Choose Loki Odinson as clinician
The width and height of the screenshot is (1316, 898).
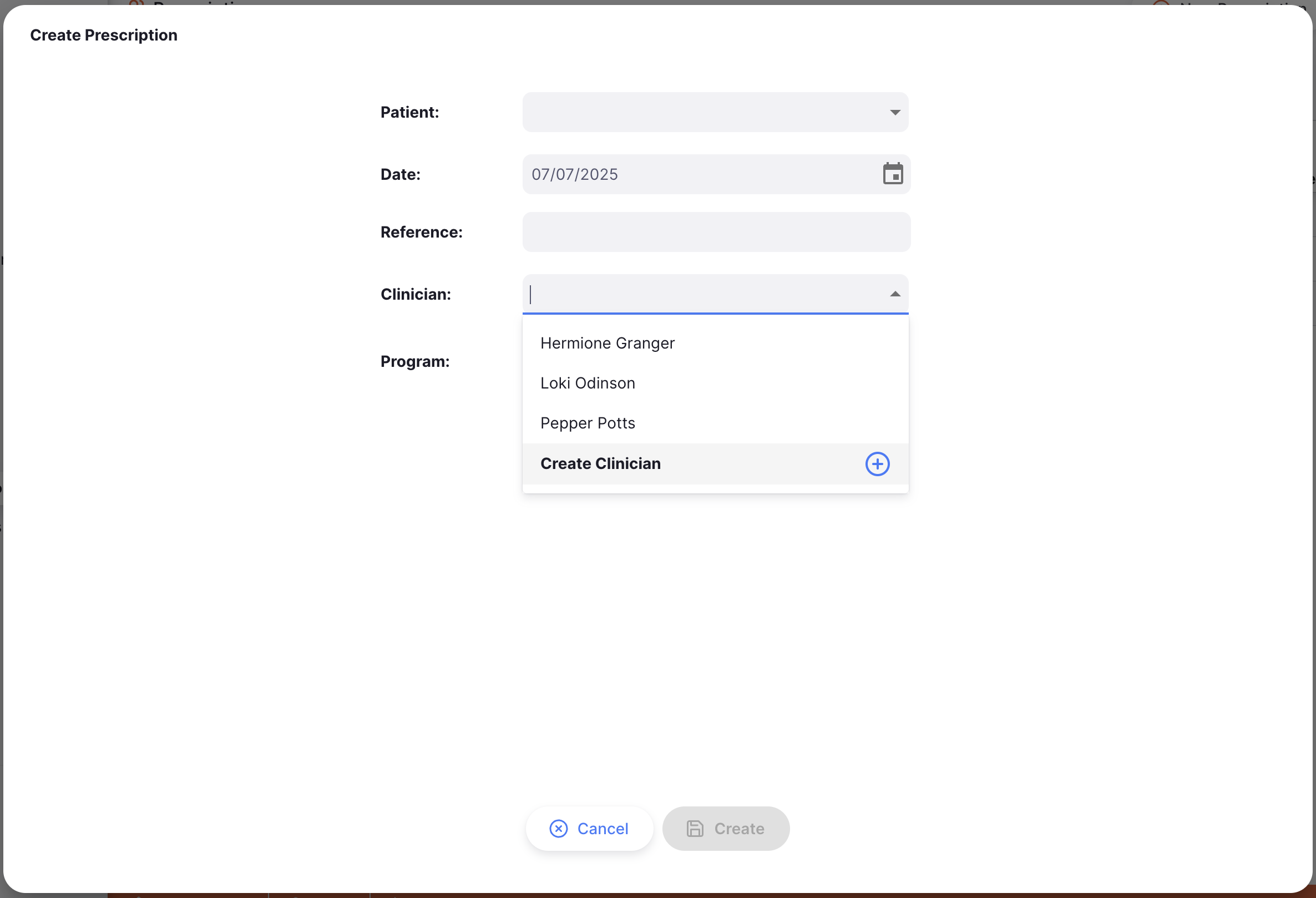coord(587,384)
